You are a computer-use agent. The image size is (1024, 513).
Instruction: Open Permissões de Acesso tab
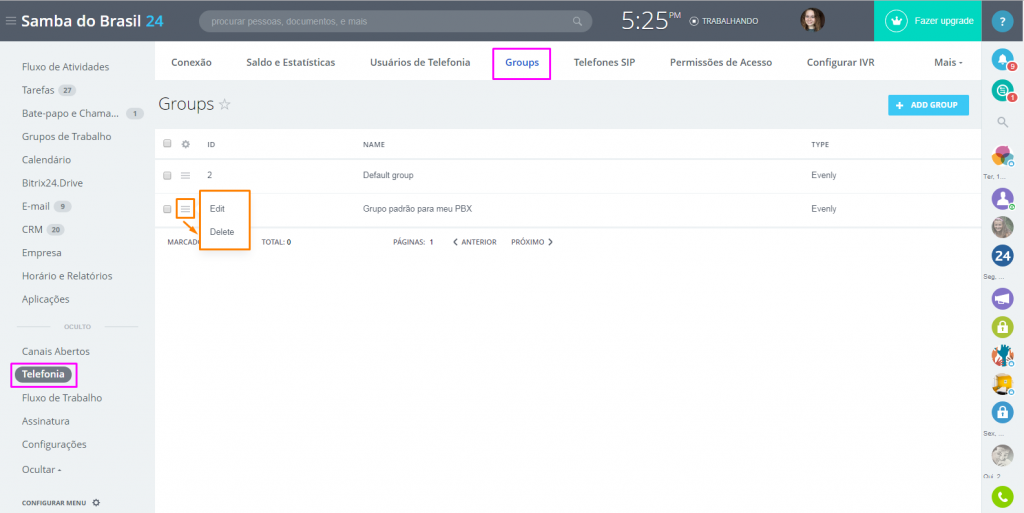[x=721, y=63]
